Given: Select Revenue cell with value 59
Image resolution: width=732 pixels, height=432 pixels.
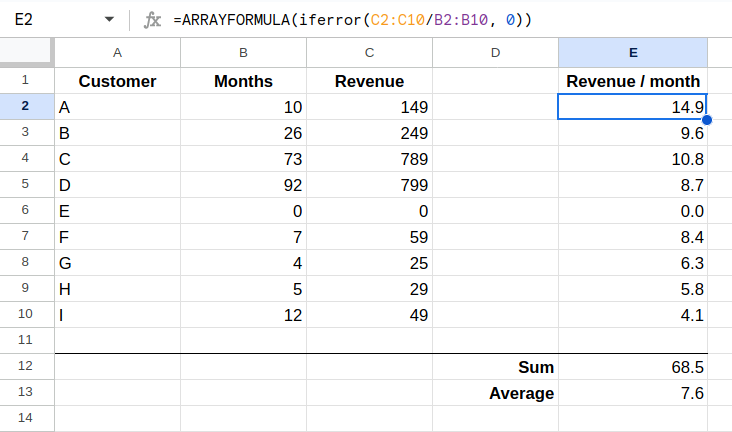Looking at the screenshot, I should coord(370,237).
